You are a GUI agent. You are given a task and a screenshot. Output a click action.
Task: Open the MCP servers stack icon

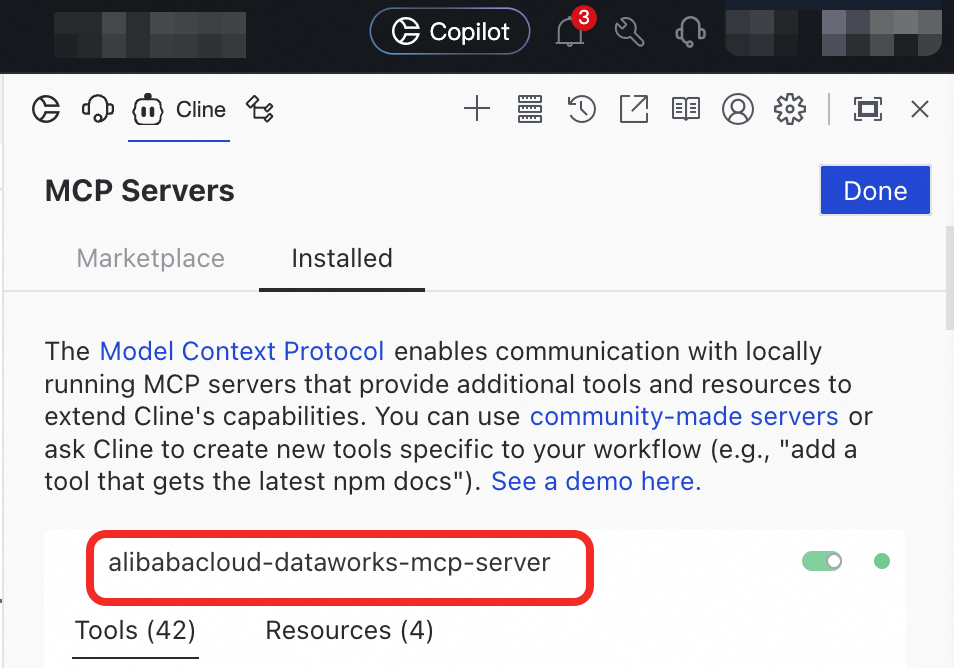(x=530, y=110)
